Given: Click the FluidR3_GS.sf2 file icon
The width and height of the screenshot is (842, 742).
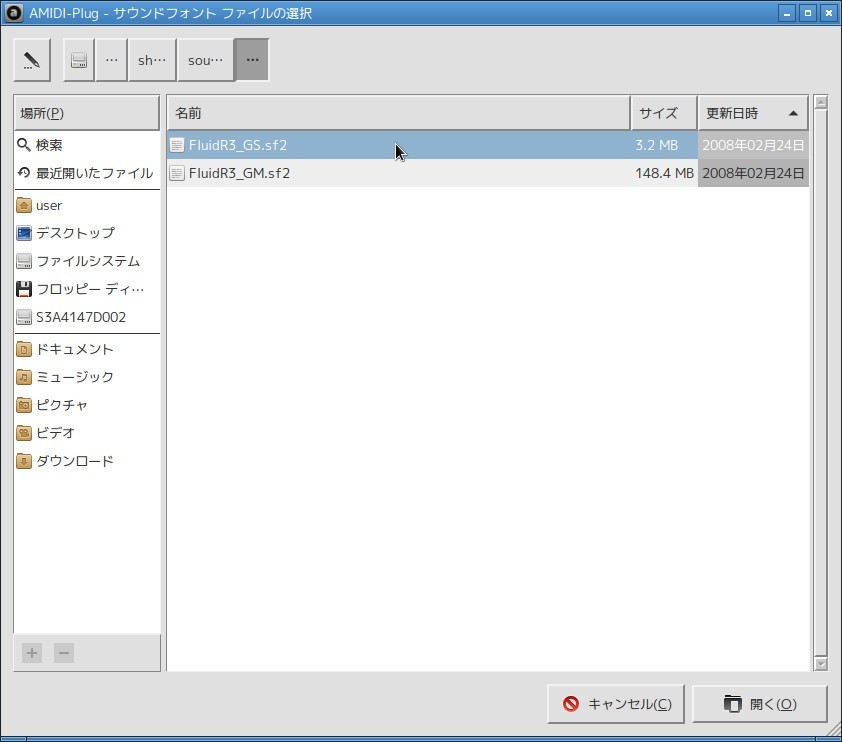Looking at the screenshot, I should click(x=177, y=145).
